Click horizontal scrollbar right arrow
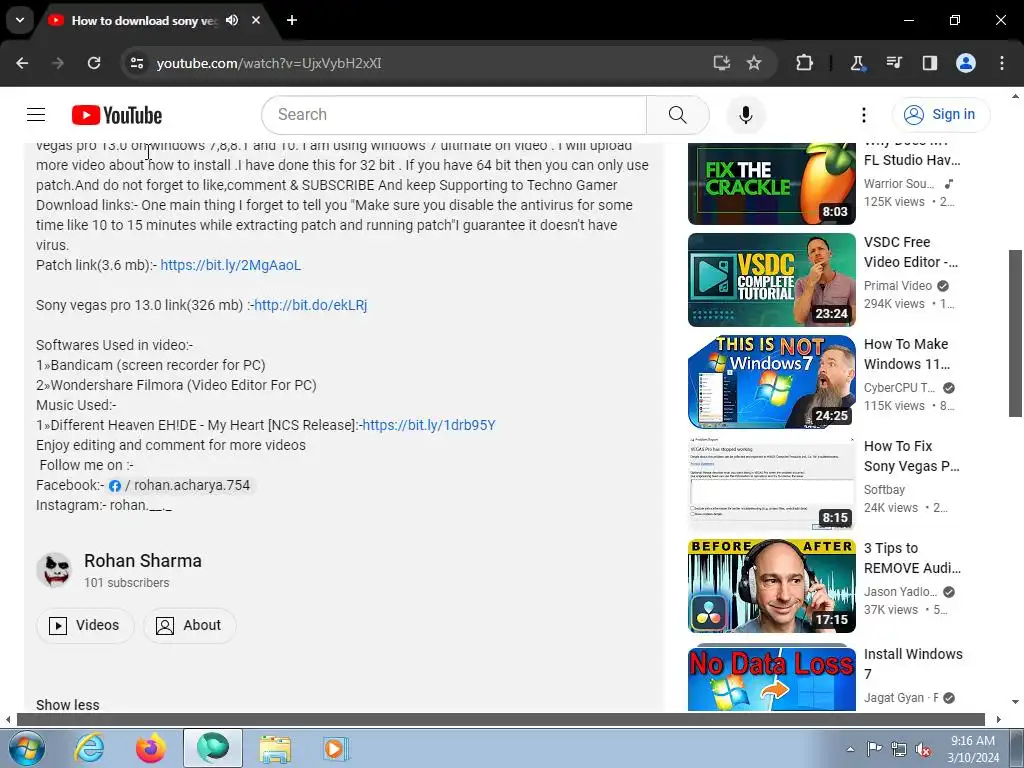 [x=999, y=719]
